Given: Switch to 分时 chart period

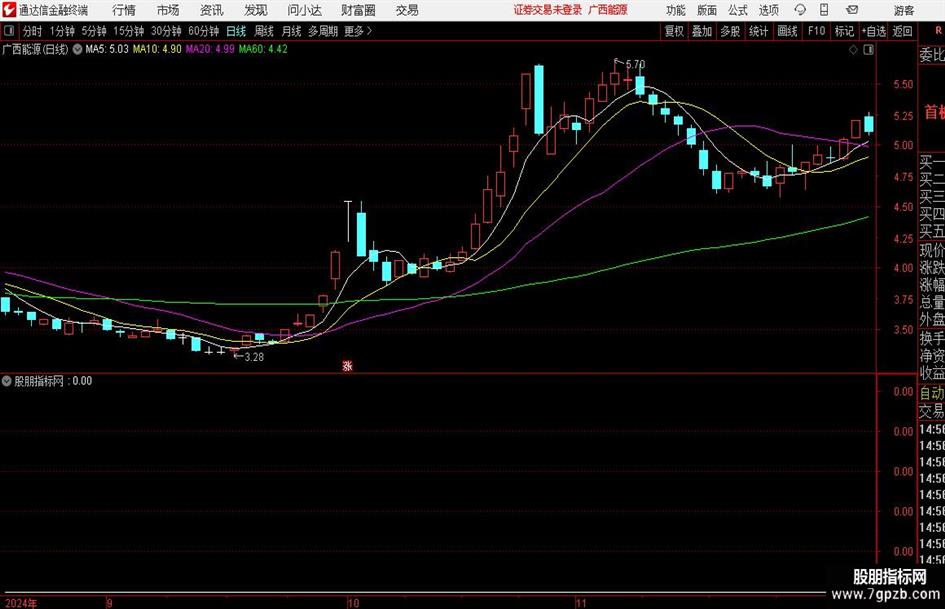Looking at the screenshot, I should click(33, 31).
